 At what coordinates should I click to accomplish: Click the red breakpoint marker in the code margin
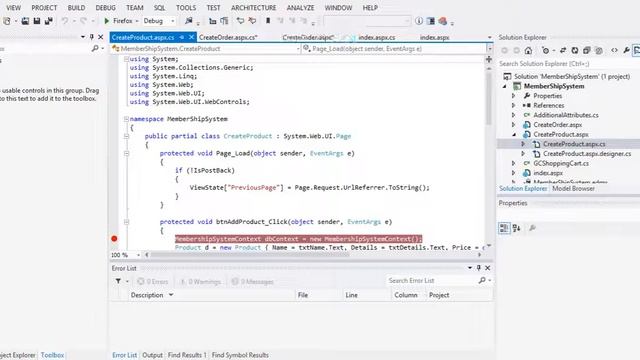114,239
